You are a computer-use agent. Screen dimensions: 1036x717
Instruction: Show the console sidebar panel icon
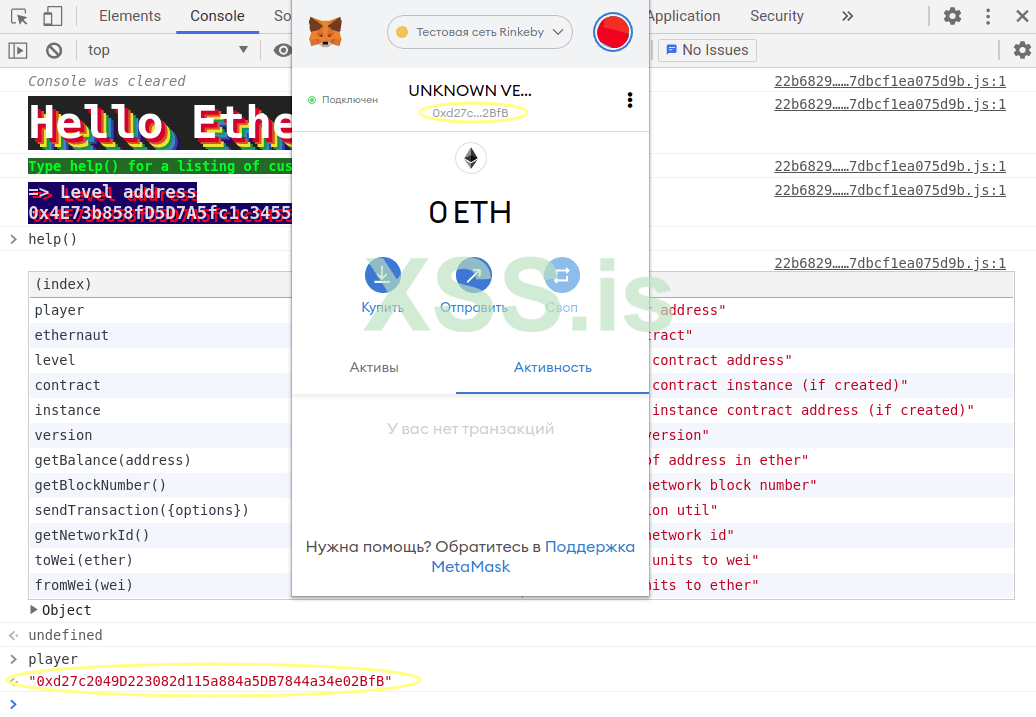[18, 50]
